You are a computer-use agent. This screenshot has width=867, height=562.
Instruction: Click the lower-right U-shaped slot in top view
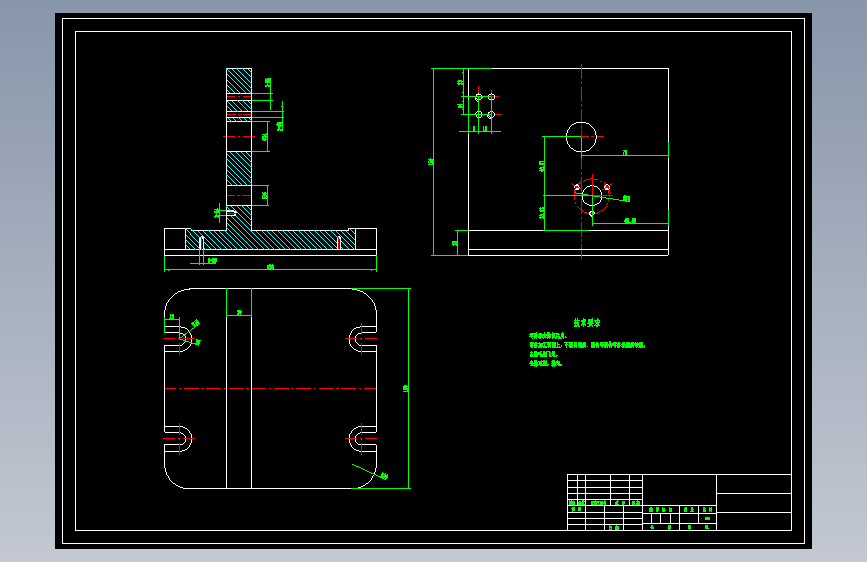(363, 439)
